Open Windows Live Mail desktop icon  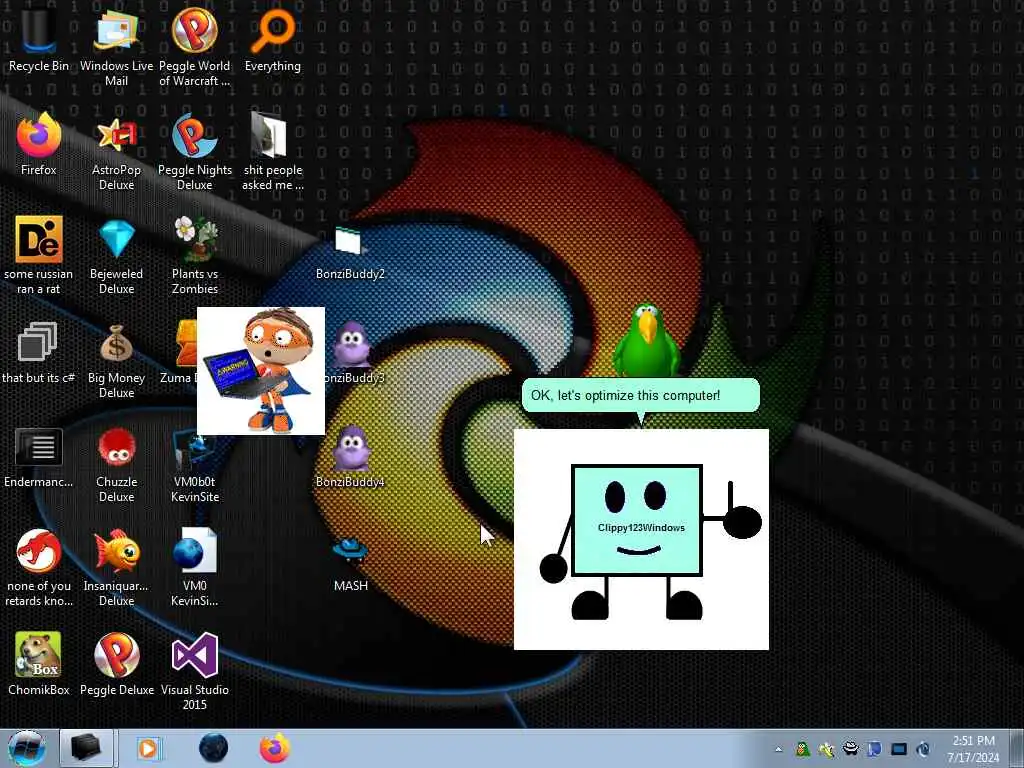point(116,46)
